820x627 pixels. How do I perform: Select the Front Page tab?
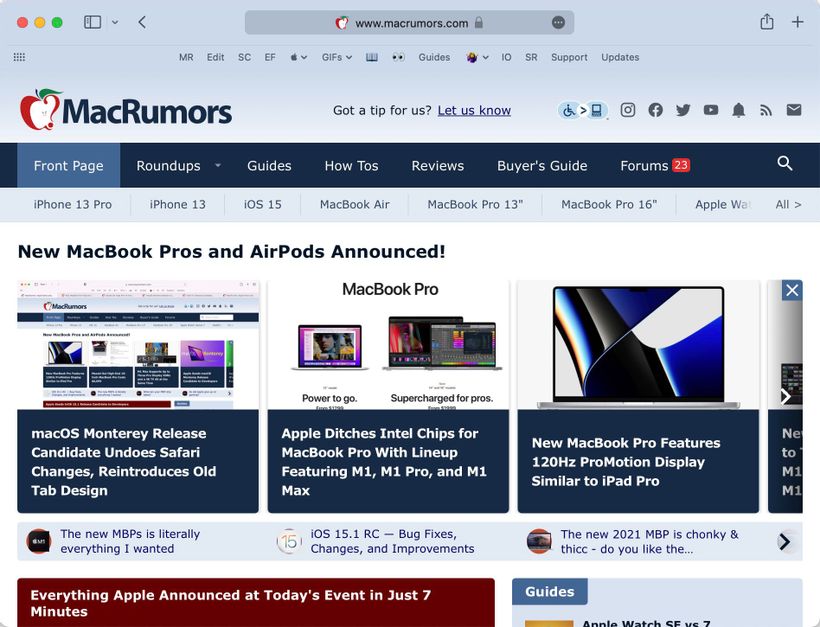[x=69, y=165]
